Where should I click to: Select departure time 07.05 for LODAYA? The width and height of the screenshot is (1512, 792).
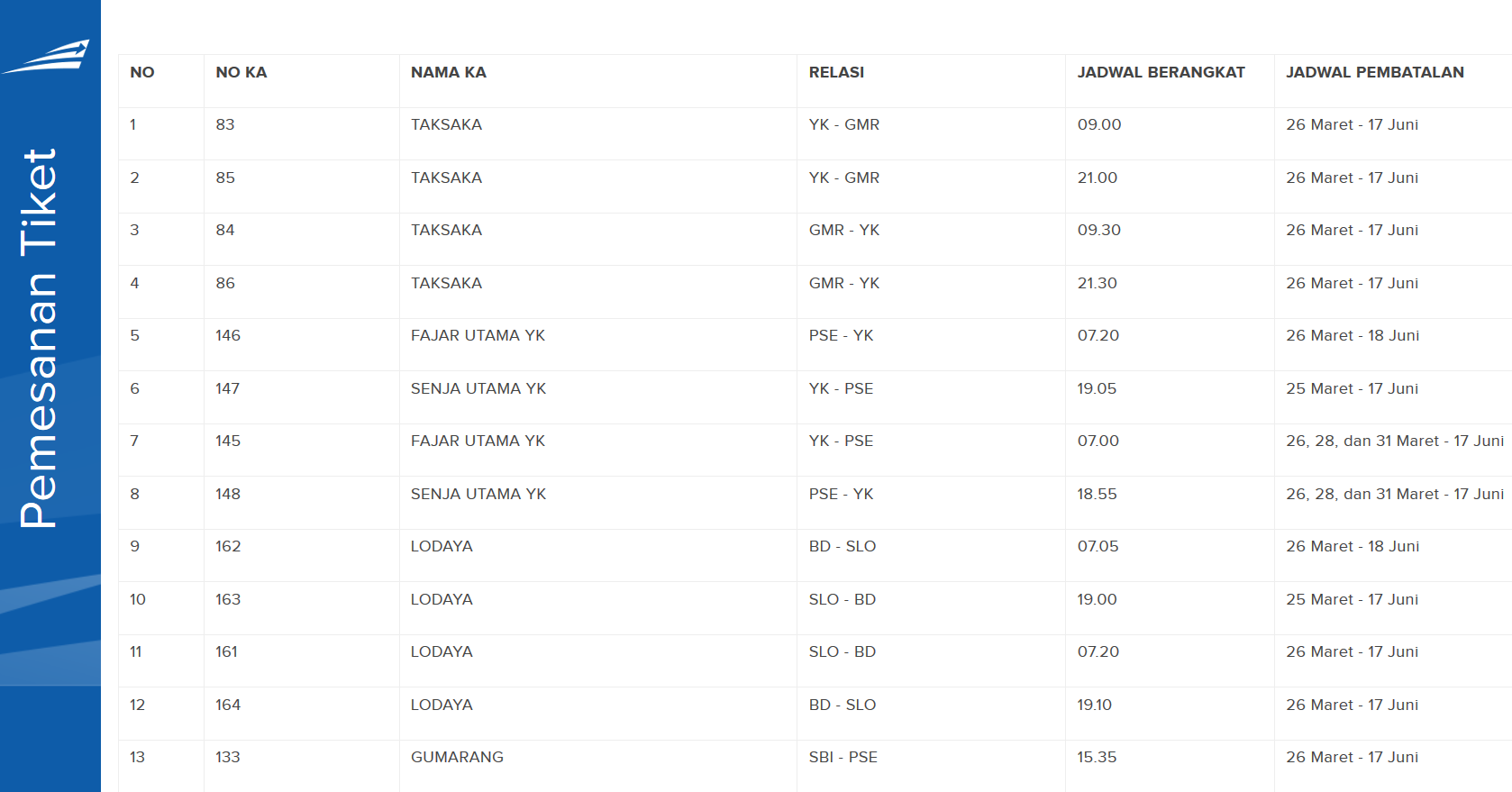click(1098, 546)
